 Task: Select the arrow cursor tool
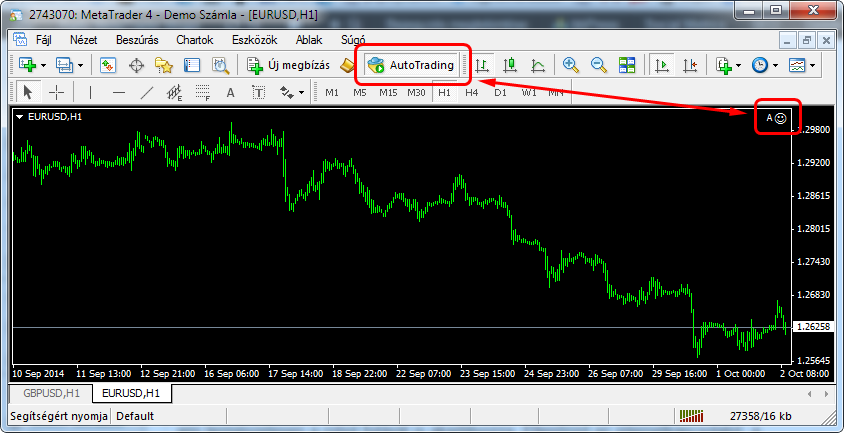pyautogui.click(x=28, y=93)
